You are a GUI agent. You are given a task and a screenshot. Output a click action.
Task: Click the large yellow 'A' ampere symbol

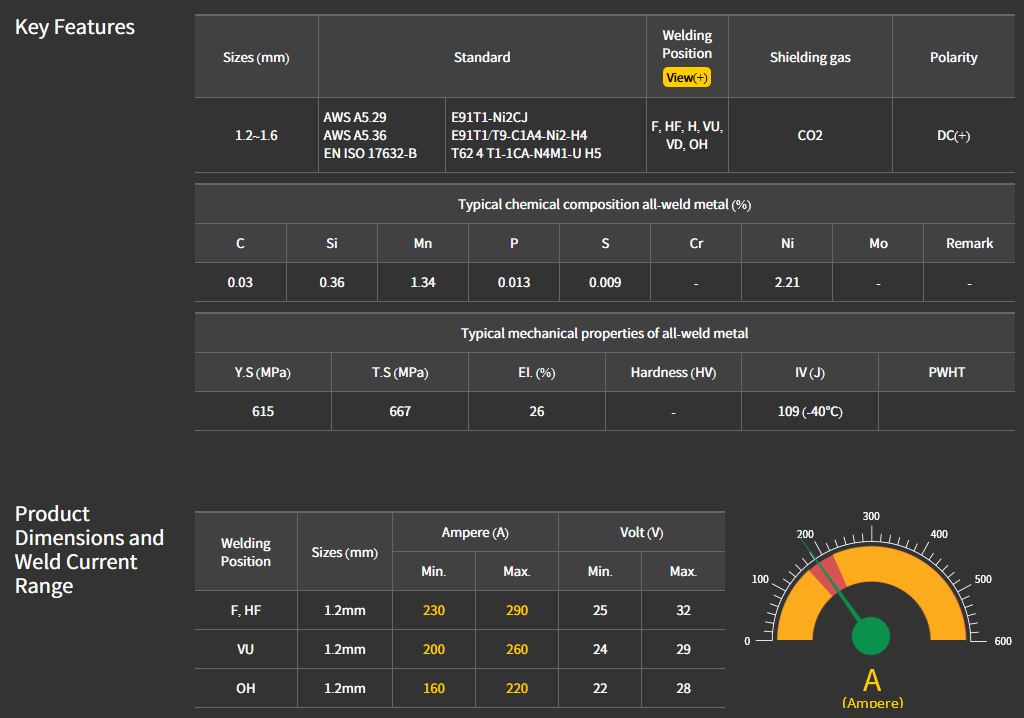click(x=872, y=680)
